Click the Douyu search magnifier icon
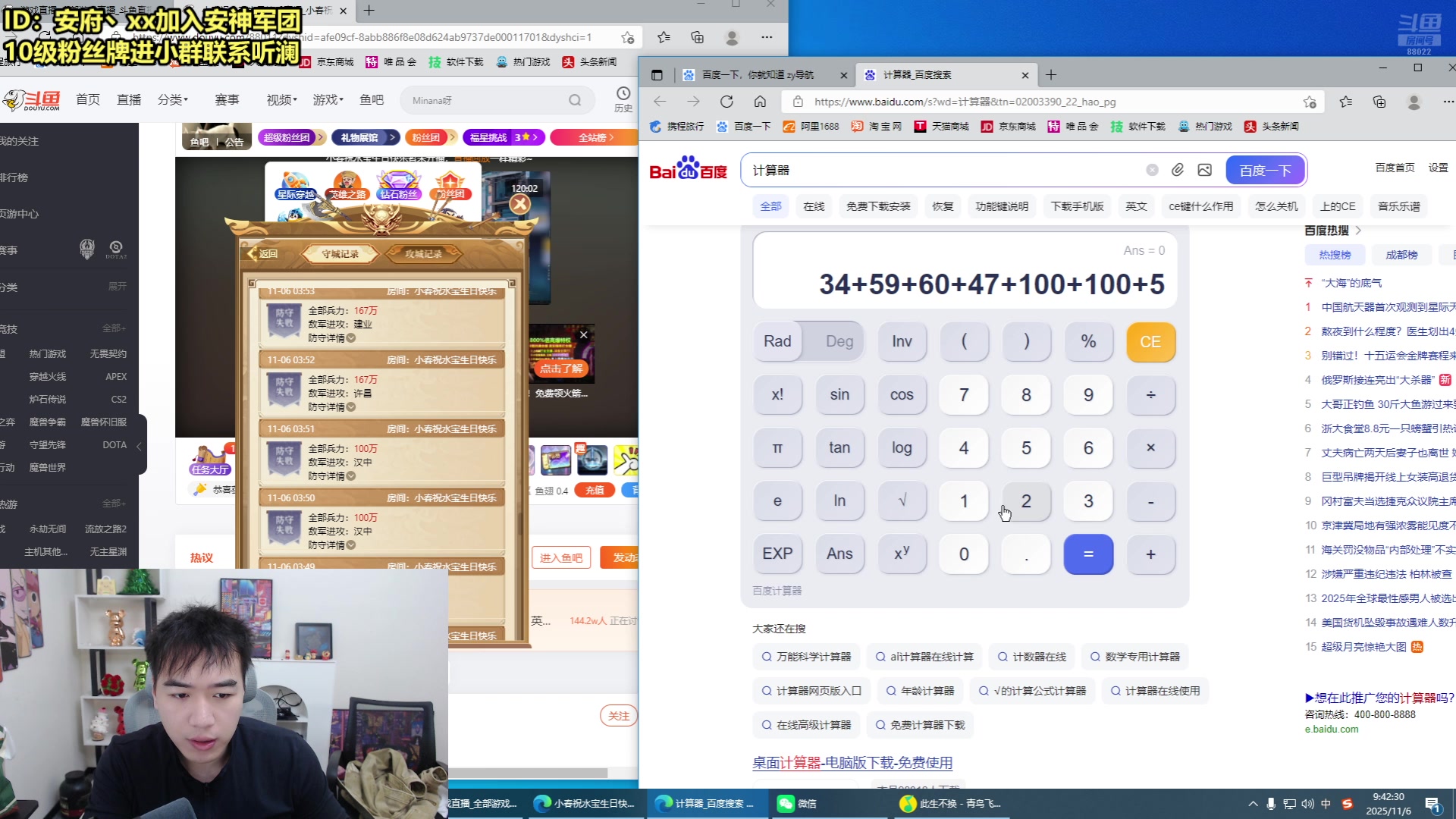1456x819 pixels. click(576, 99)
